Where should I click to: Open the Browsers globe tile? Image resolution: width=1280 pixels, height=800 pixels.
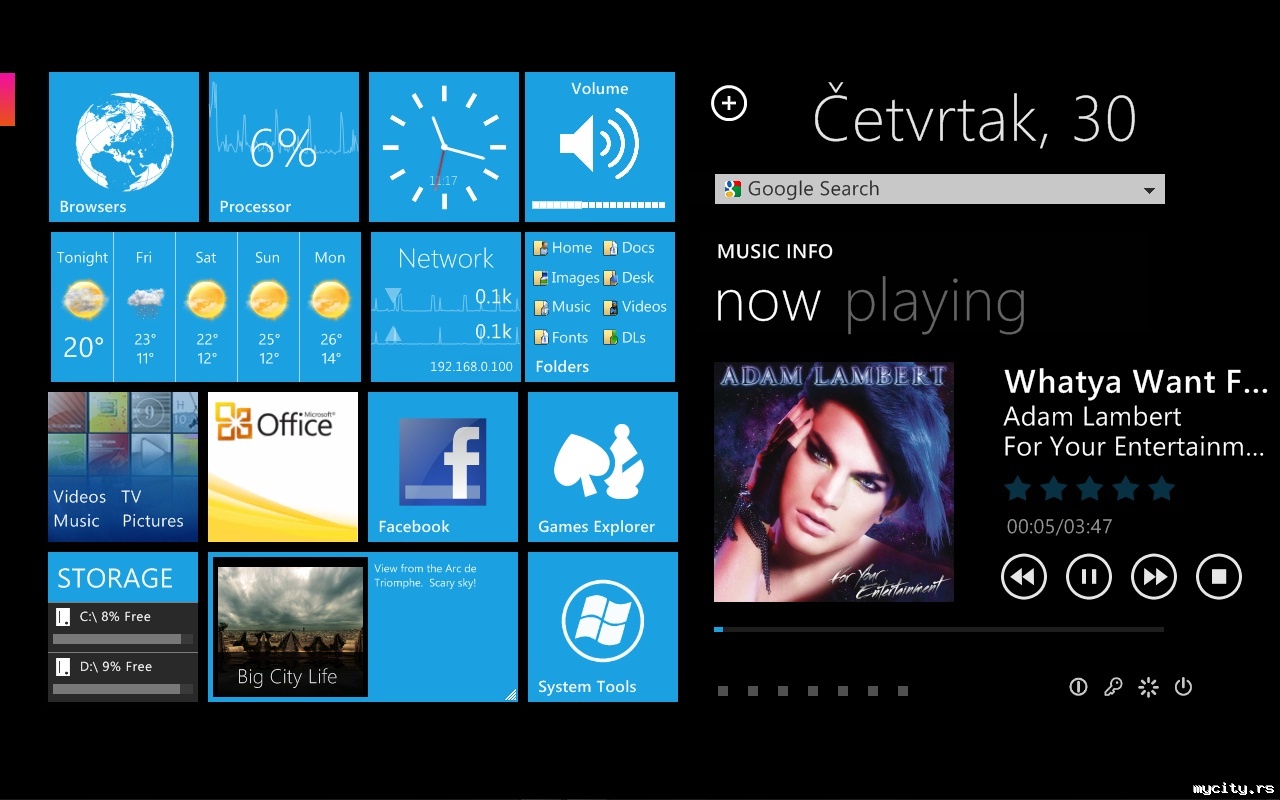coord(124,147)
